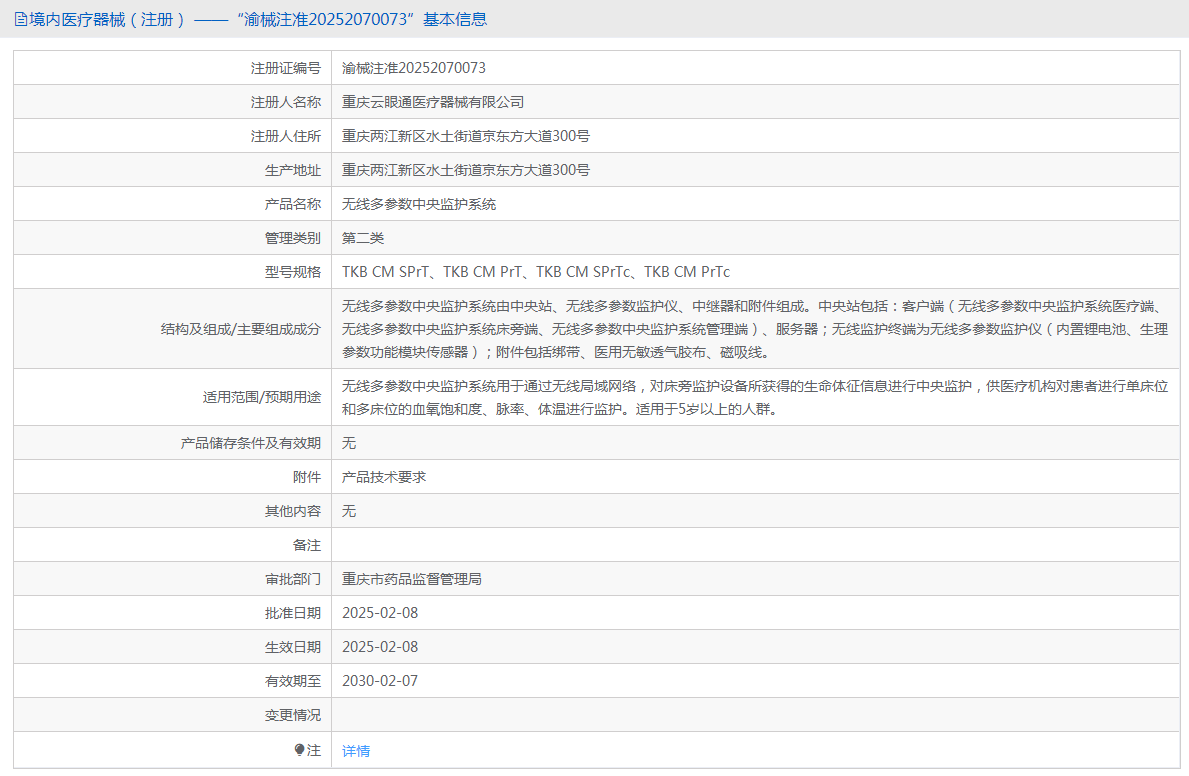The width and height of the screenshot is (1189, 776).
Task: Select model specification TKB CM SPrT text
Action: pos(385,272)
